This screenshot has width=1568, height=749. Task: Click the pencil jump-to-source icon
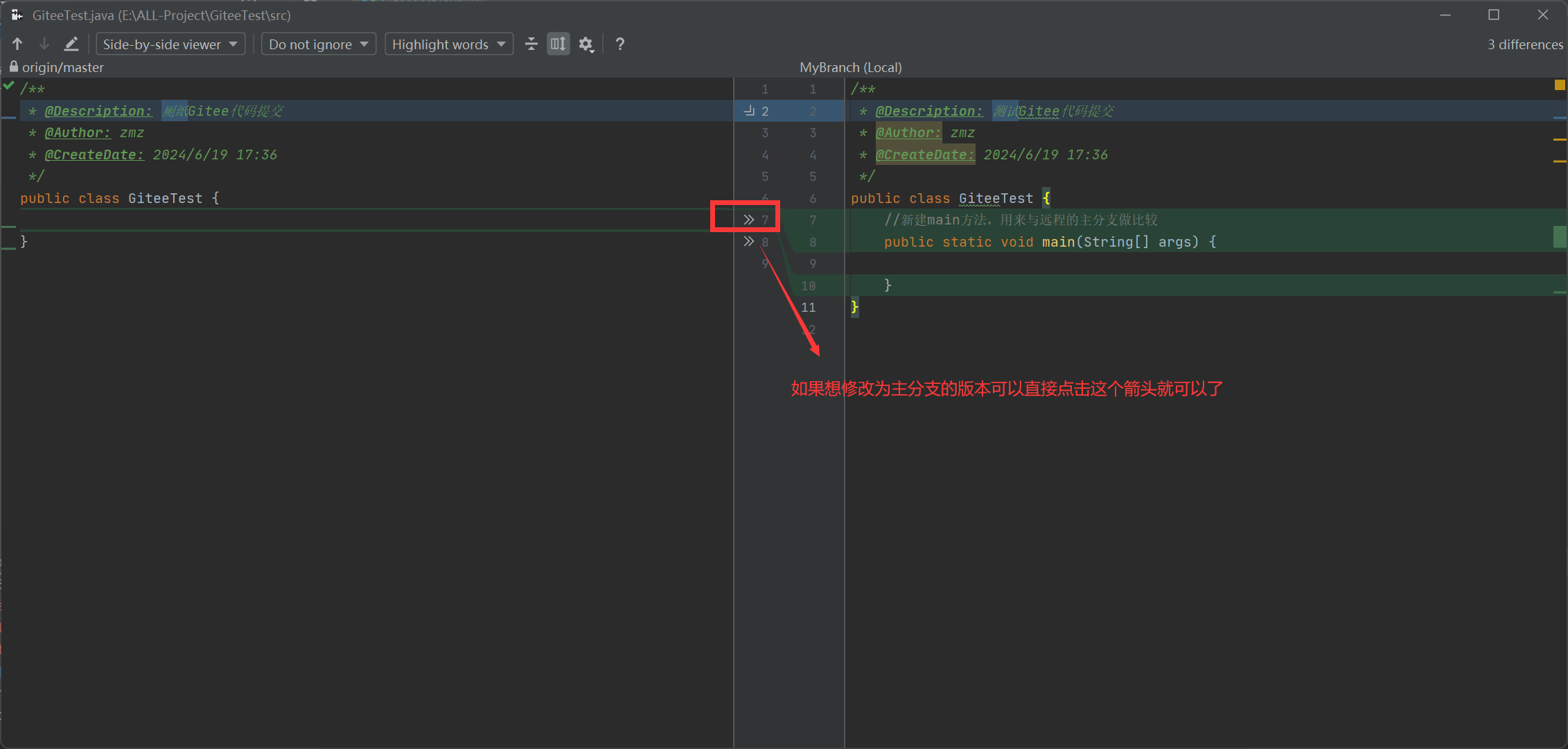point(71,44)
